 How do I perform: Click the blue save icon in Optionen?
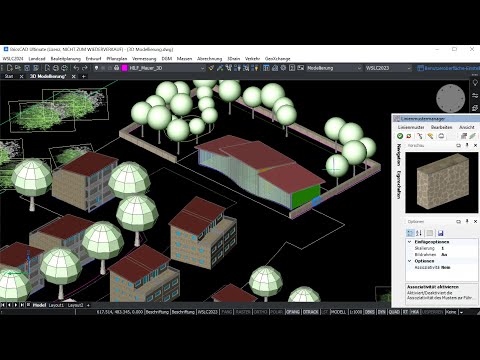440,233
